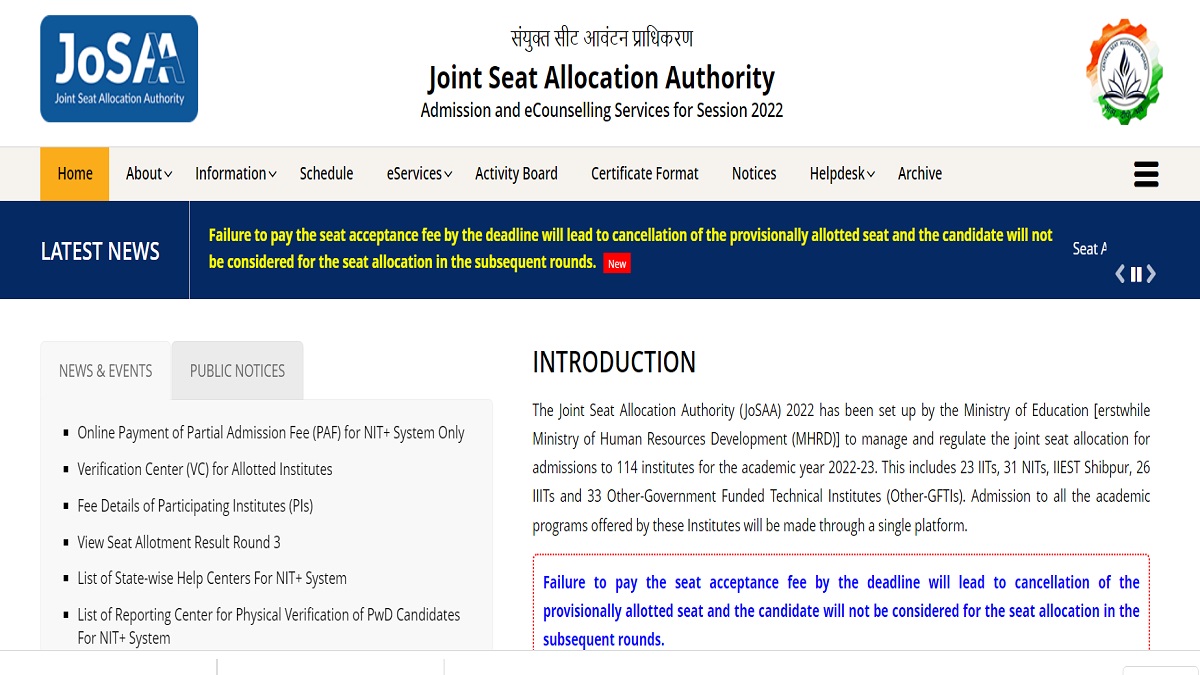Go to previous news slide
The height and width of the screenshot is (675, 1200).
(x=1120, y=274)
